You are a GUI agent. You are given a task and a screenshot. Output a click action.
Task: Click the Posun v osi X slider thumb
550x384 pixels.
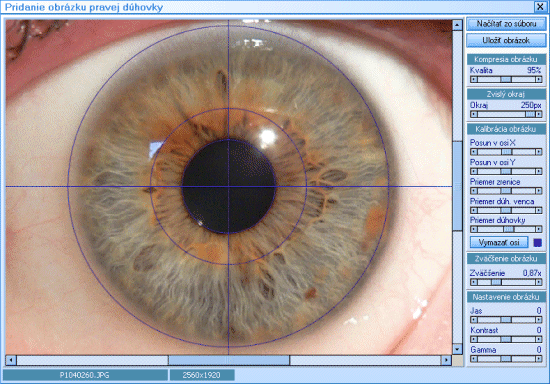point(507,152)
